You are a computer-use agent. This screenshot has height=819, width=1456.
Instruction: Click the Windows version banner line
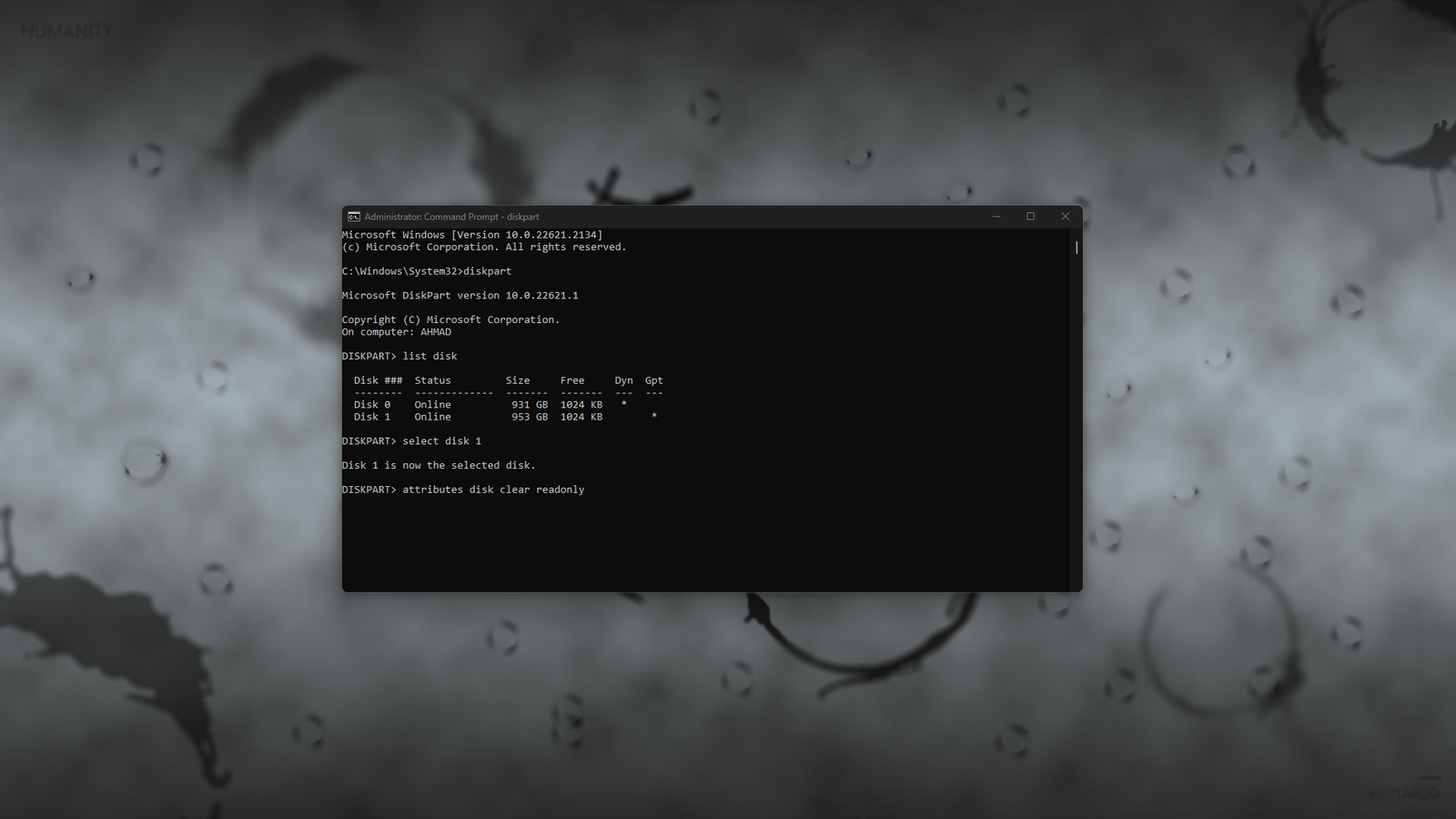click(470, 234)
